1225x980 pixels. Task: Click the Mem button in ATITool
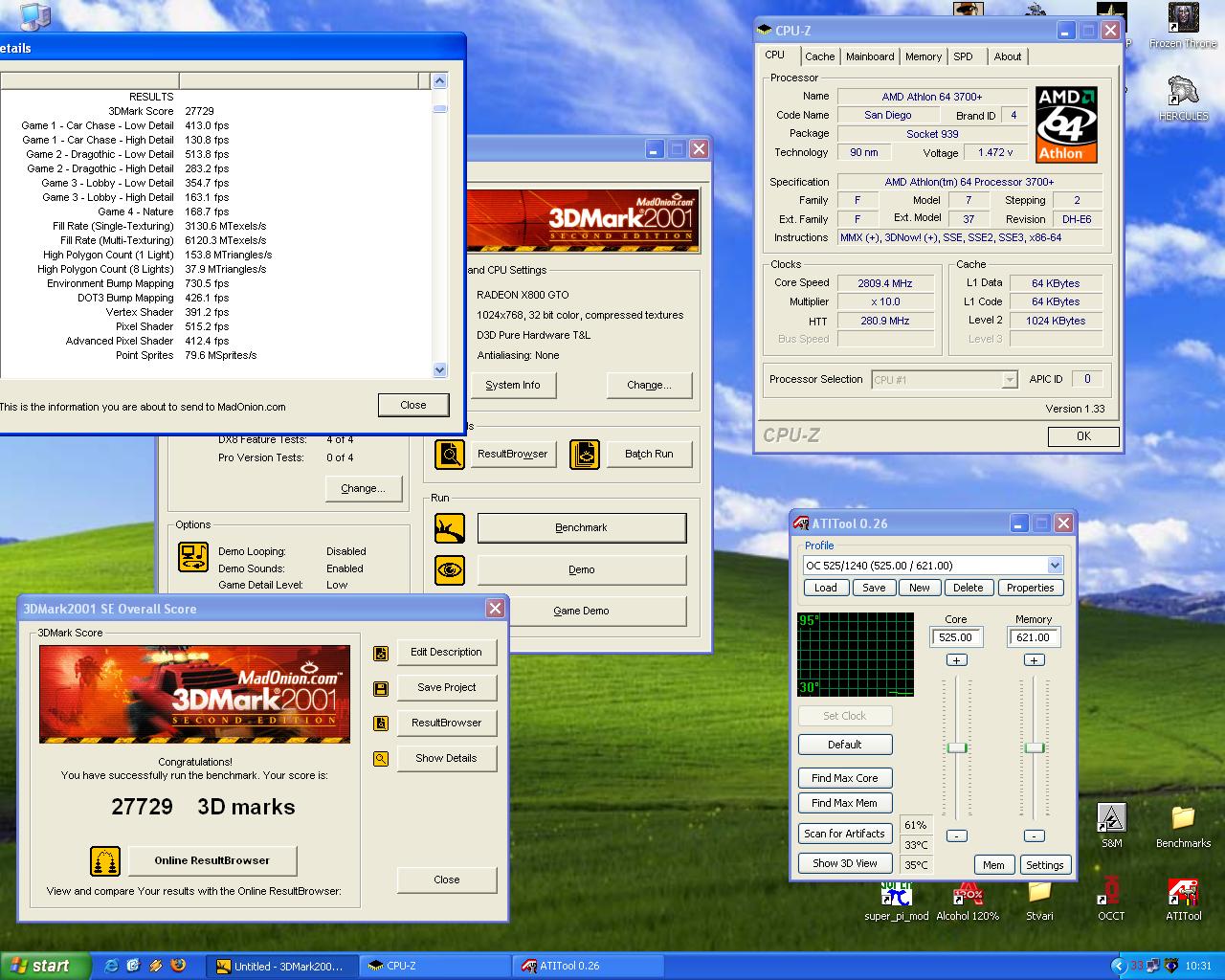[994, 865]
